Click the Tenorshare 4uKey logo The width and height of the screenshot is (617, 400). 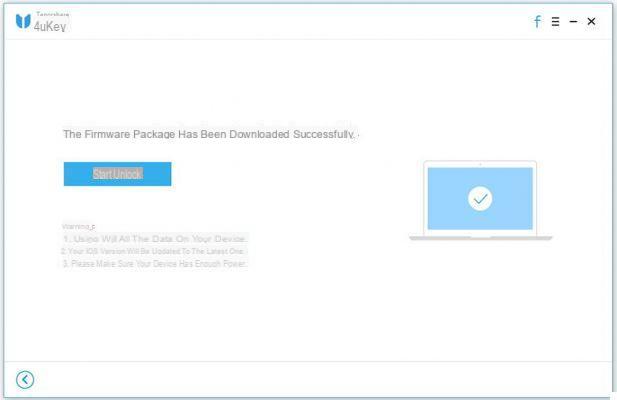(x=42, y=22)
